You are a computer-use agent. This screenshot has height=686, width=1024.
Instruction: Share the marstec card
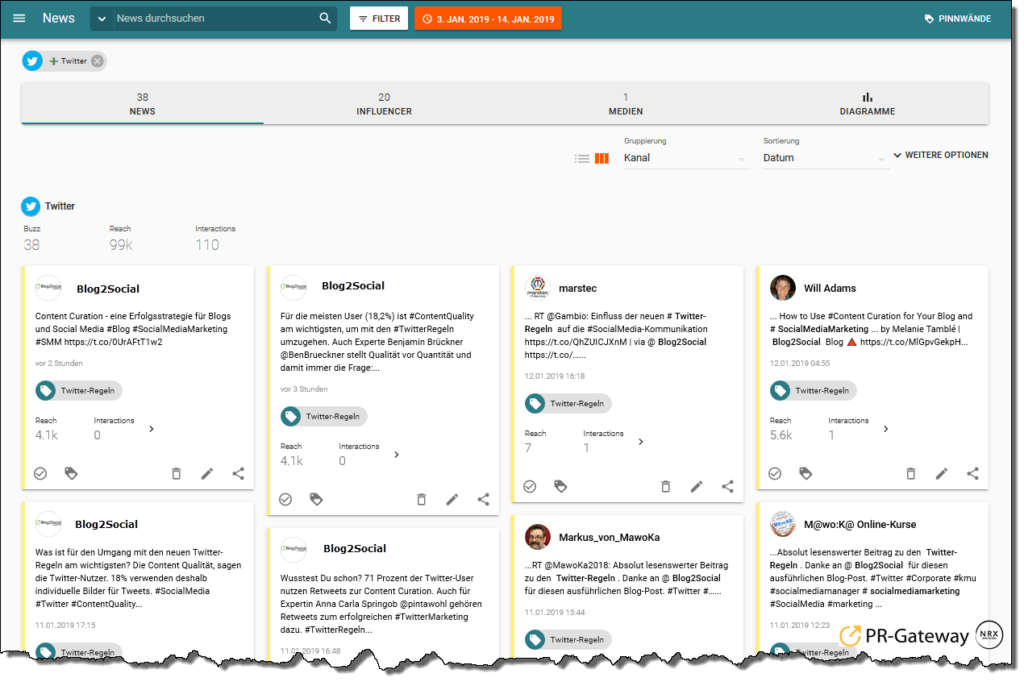click(x=728, y=487)
